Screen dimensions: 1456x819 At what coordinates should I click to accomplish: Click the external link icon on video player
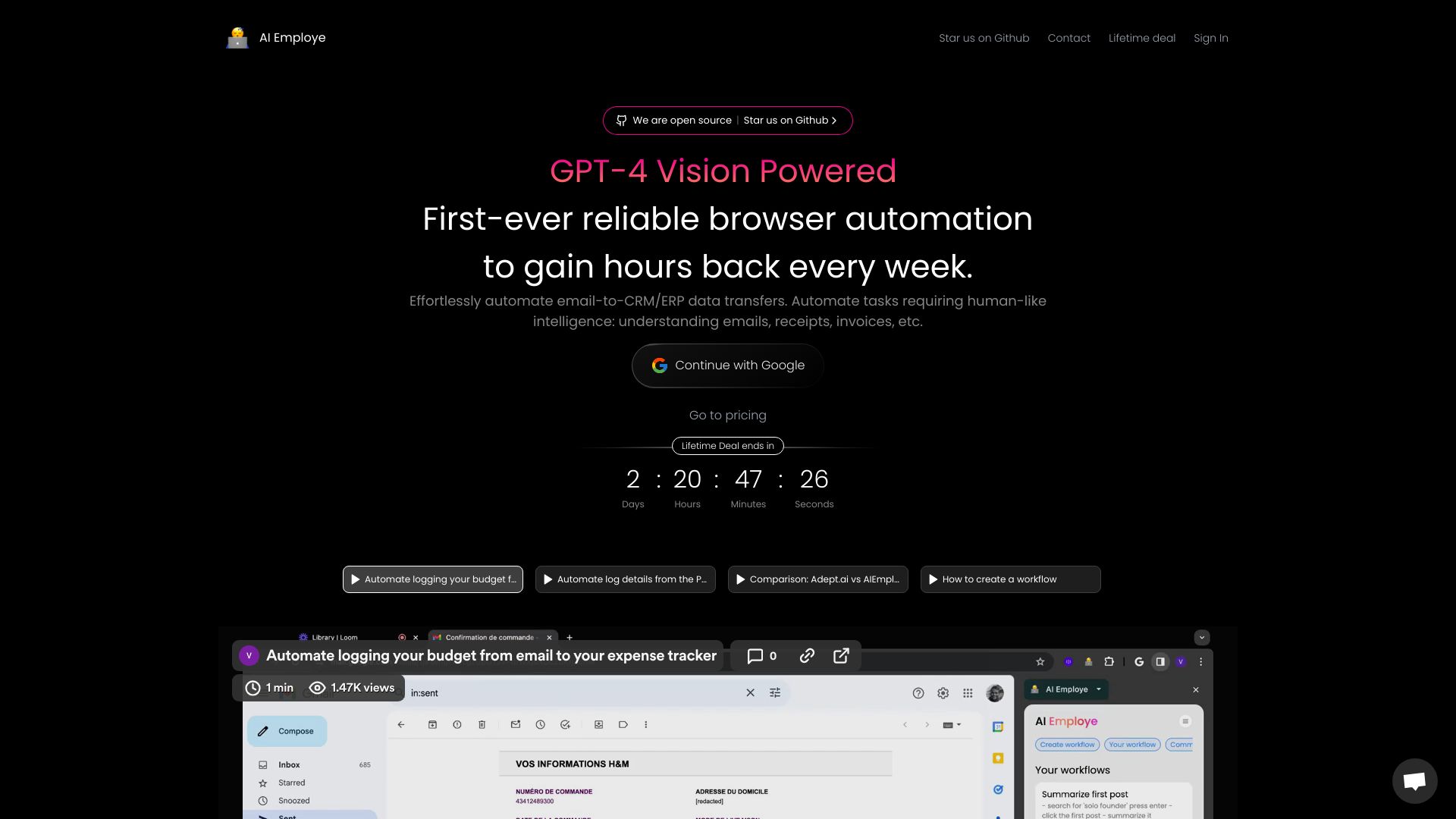pos(841,656)
